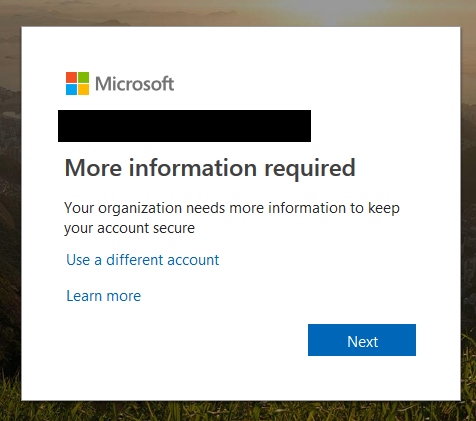Click the Next button
This screenshot has width=476, height=421.
tap(362, 340)
